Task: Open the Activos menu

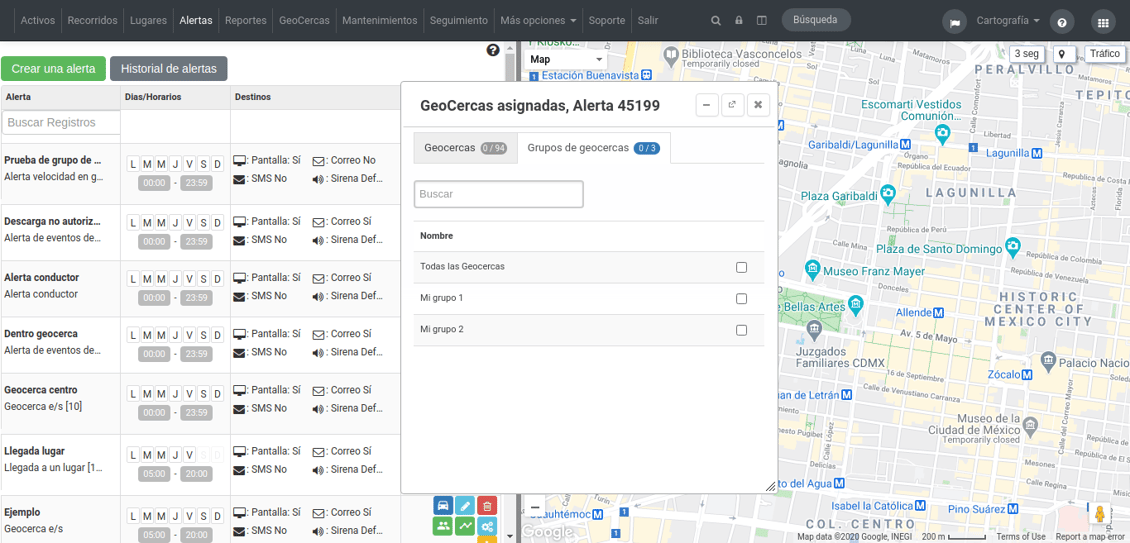Action: click(37, 21)
